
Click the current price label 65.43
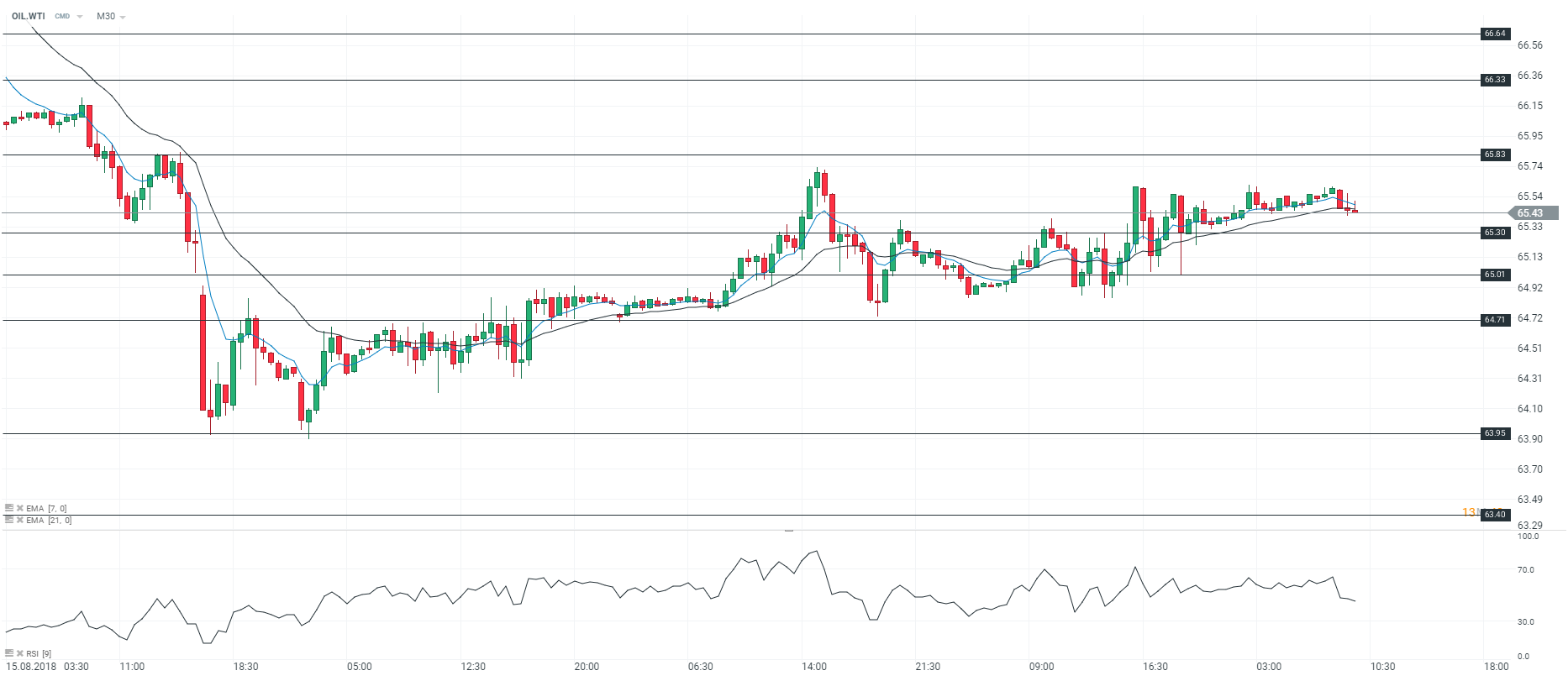tap(1531, 213)
